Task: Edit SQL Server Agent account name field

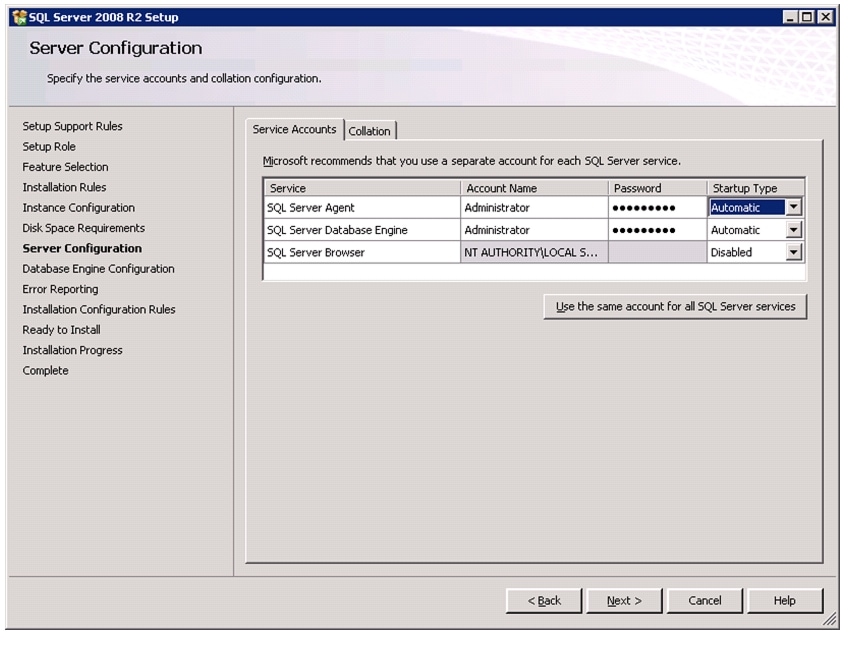Action: [x=534, y=208]
